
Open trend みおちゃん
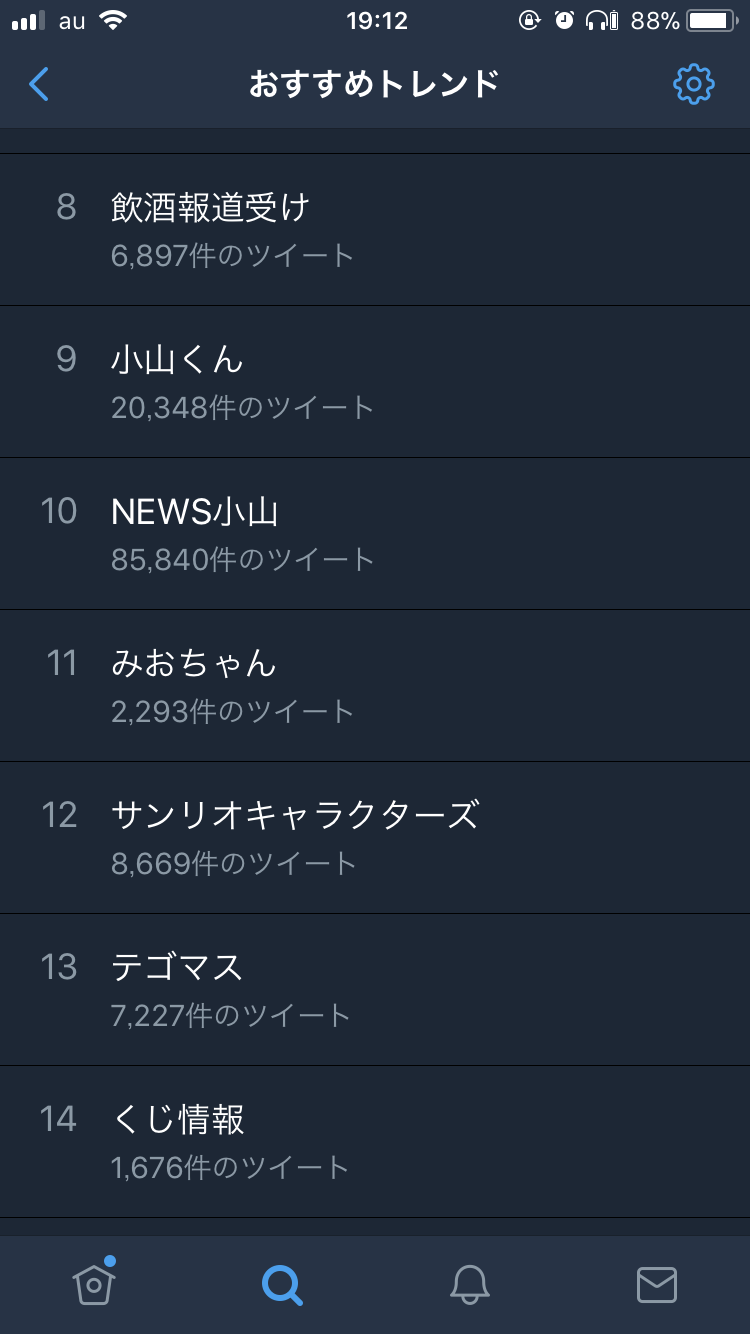[x=375, y=686]
